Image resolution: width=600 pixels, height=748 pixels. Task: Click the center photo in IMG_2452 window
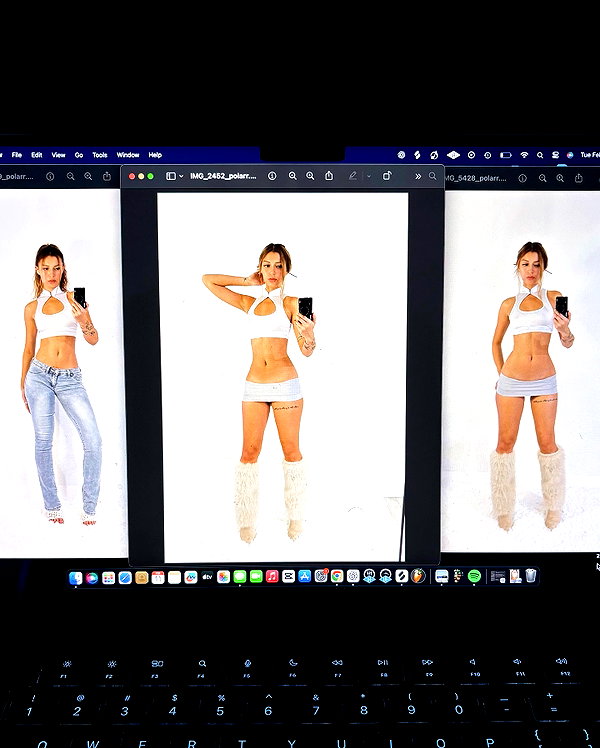[x=284, y=377]
